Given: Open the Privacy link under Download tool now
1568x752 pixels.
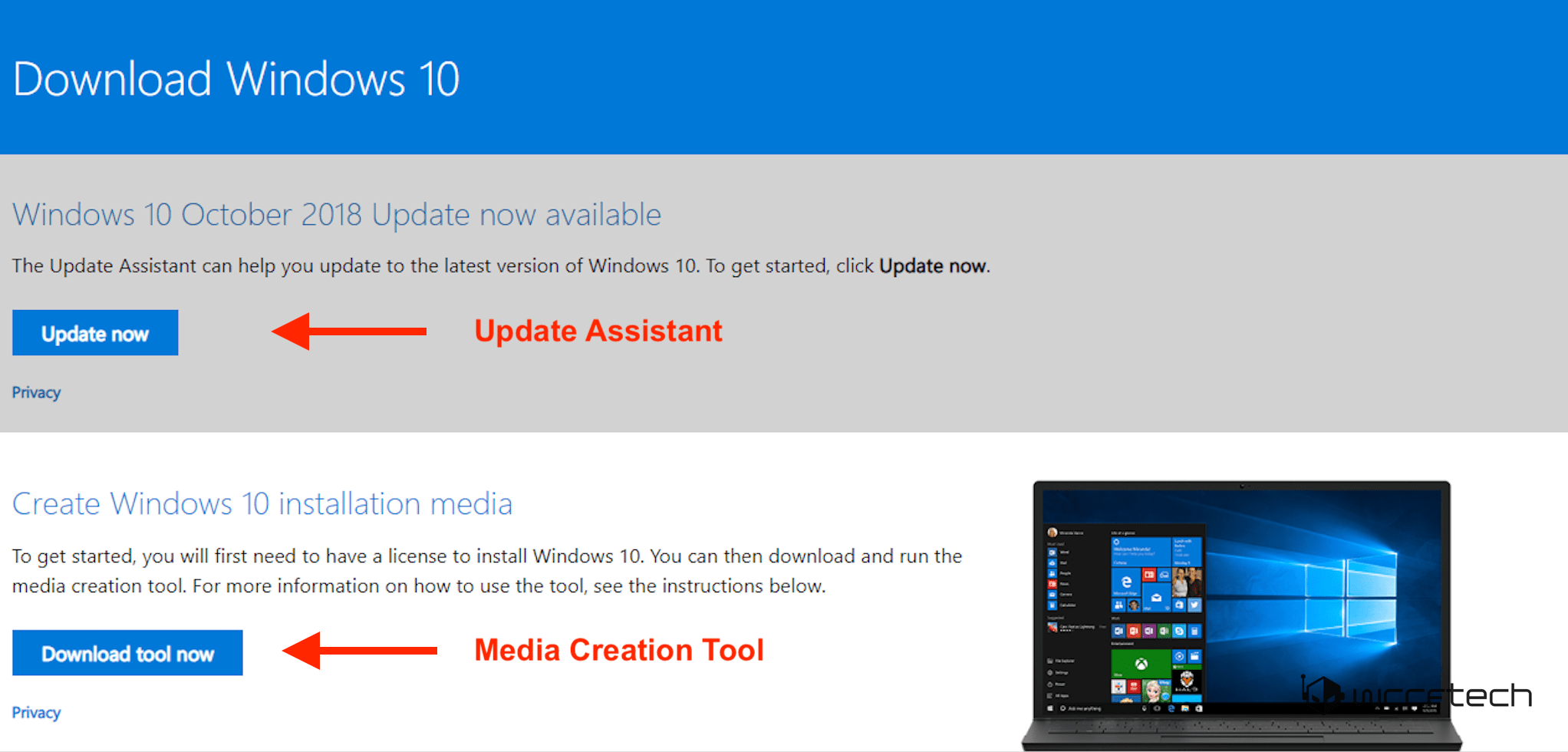Looking at the screenshot, I should (x=36, y=713).
